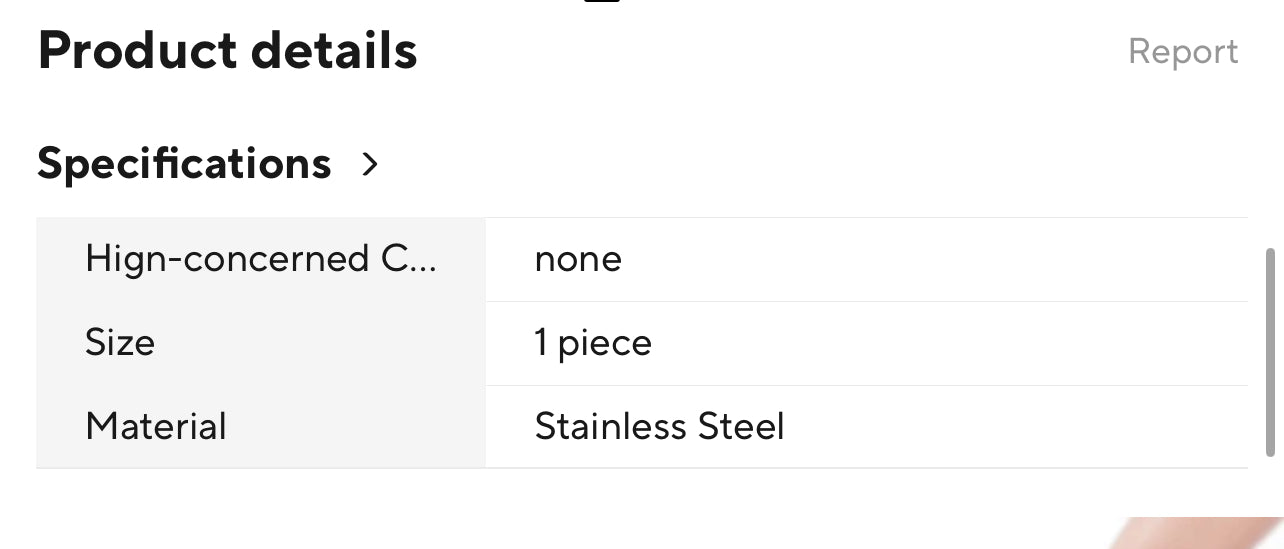Select the Stainless Steel material value
Screen dimensions: 1284x549
pyautogui.click(x=659, y=427)
